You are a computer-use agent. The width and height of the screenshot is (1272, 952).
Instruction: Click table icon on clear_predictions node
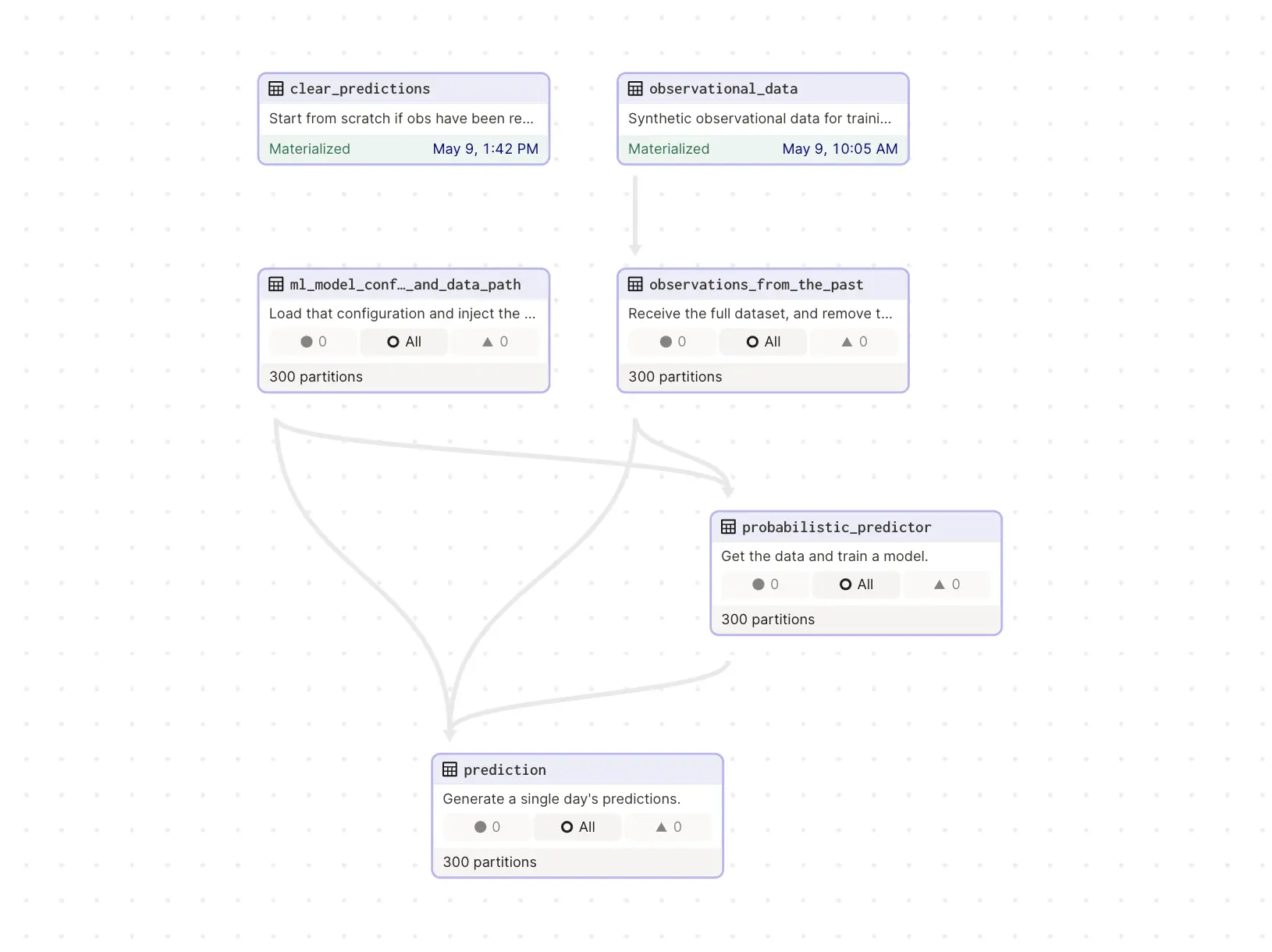(x=276, y=89)
